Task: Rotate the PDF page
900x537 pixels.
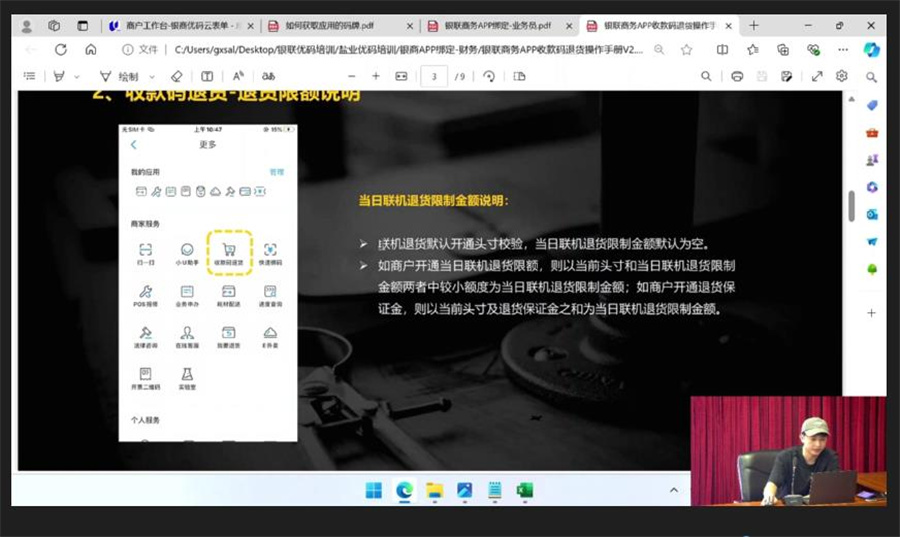Action: [489, 76]
